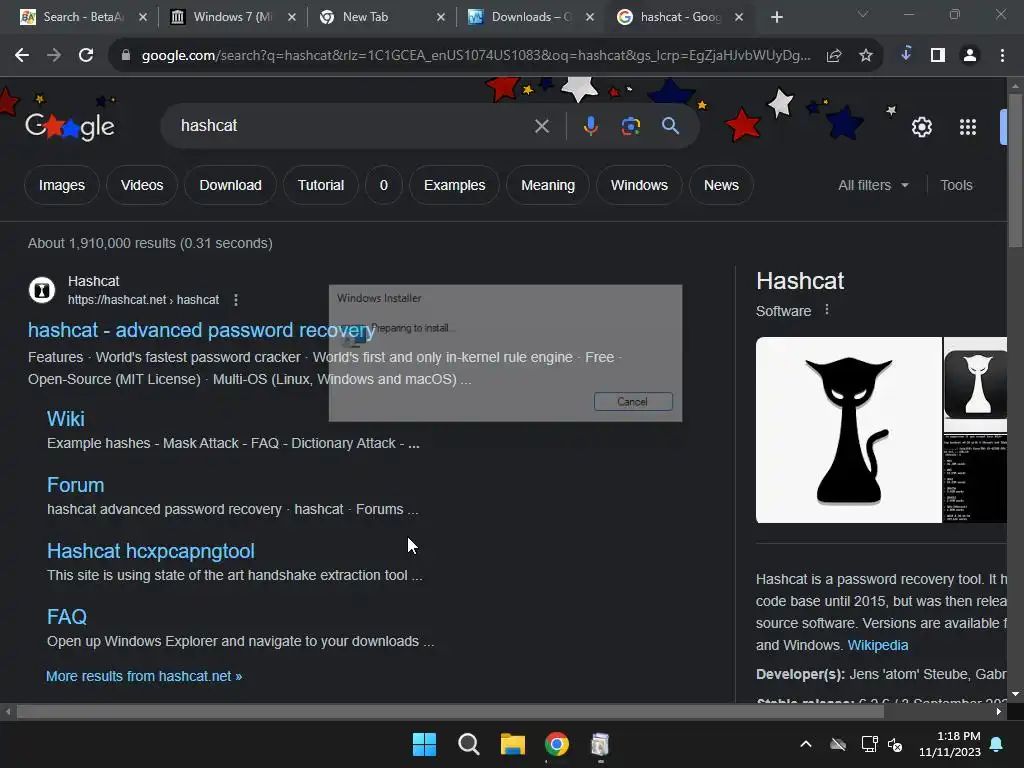The image size is (1024, 768).
Task: Filter results by Videos
Action: click(x=142, y=185)
